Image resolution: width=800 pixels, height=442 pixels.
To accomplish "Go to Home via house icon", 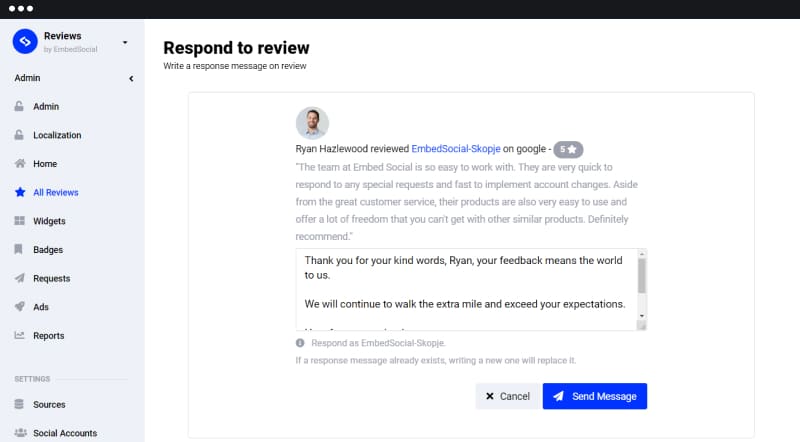I will pyautogui.click(x=20, y=163).
